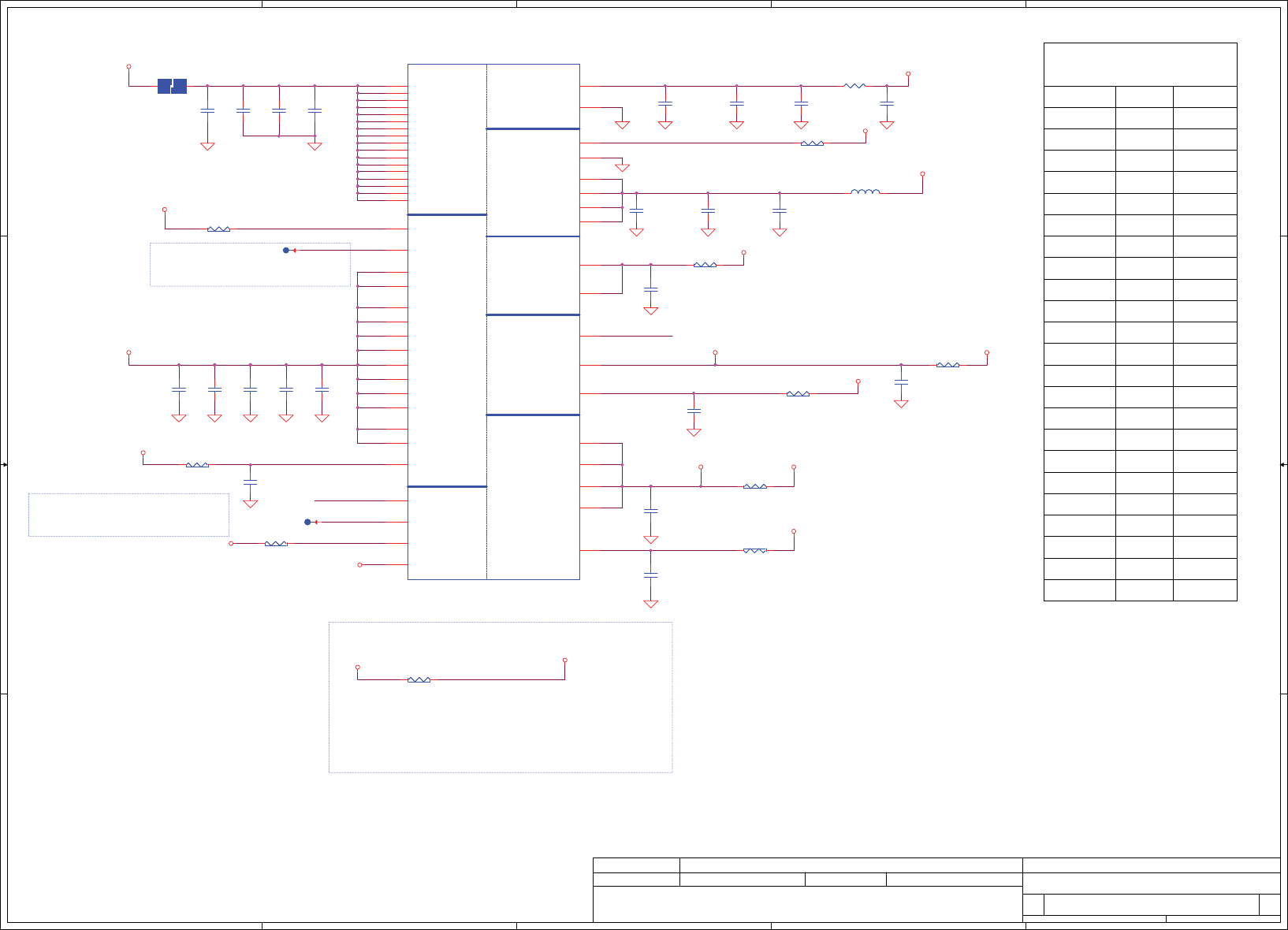This screenshot has height=930, width=1288.
Task: Pick the test point dot outside the dashed boxes
Action: (x=307, y=522)
